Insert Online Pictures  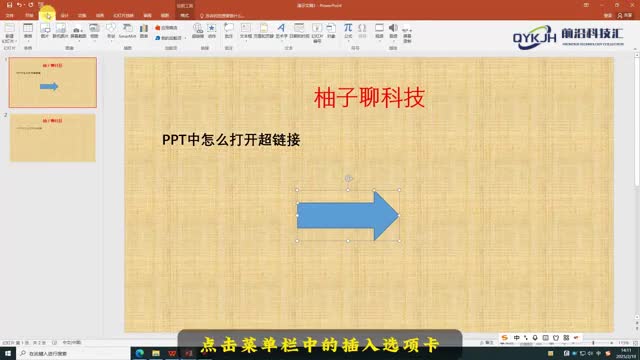60,31
